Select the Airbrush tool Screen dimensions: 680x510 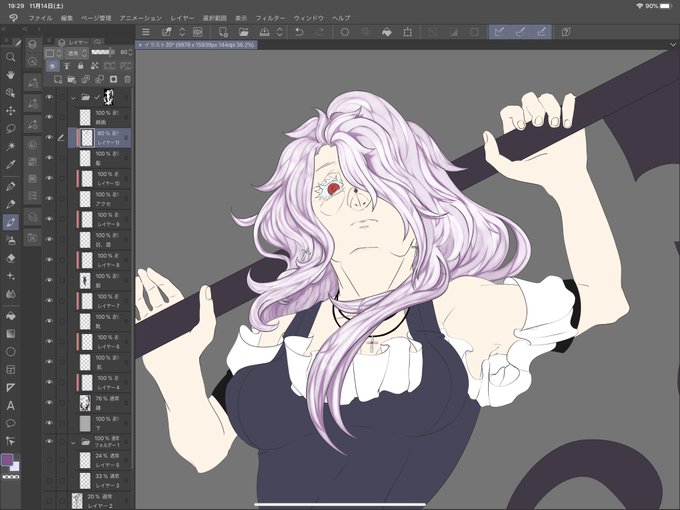coord(10,240)
